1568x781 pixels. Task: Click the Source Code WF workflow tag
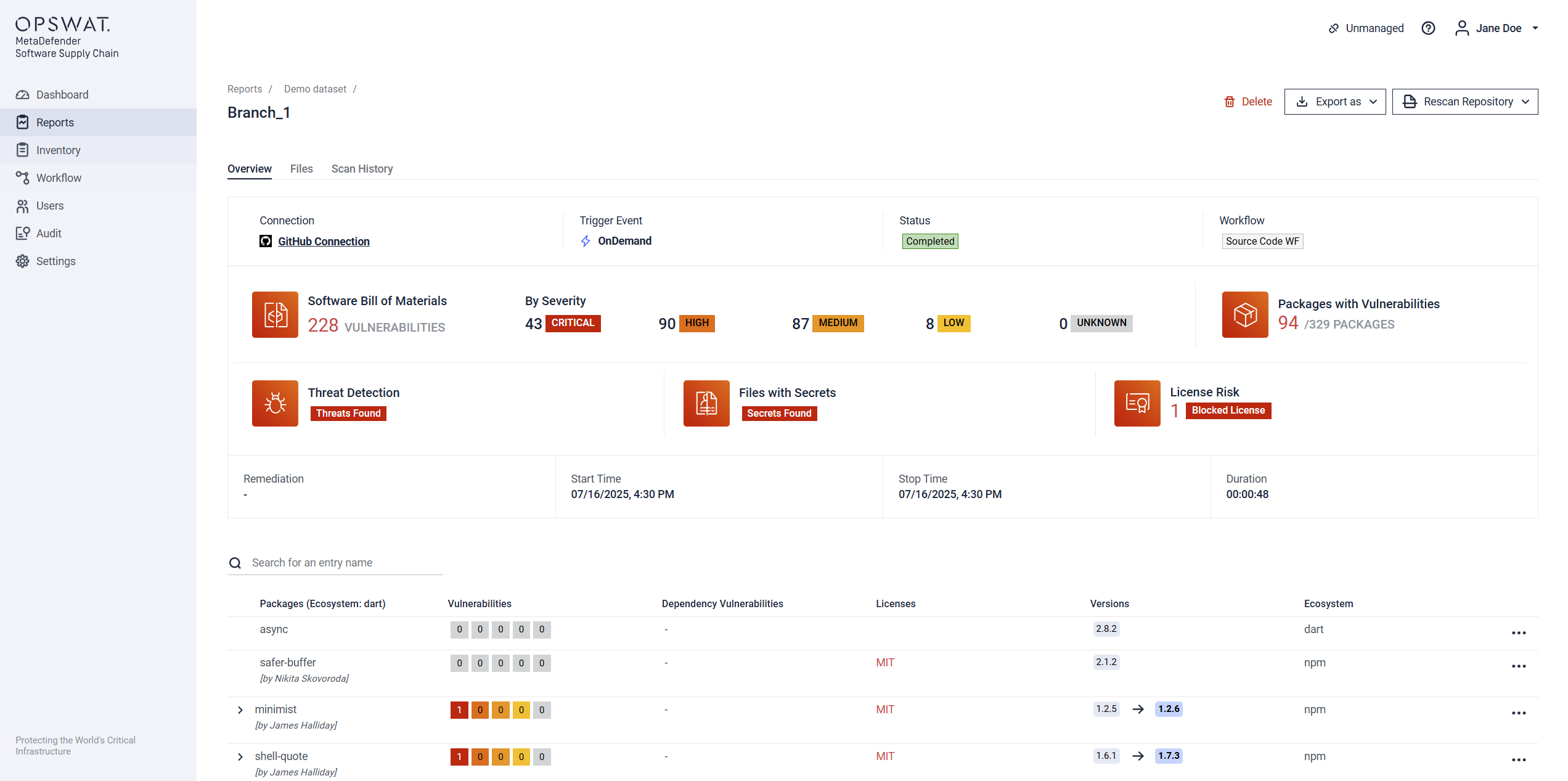point(1262,242)
